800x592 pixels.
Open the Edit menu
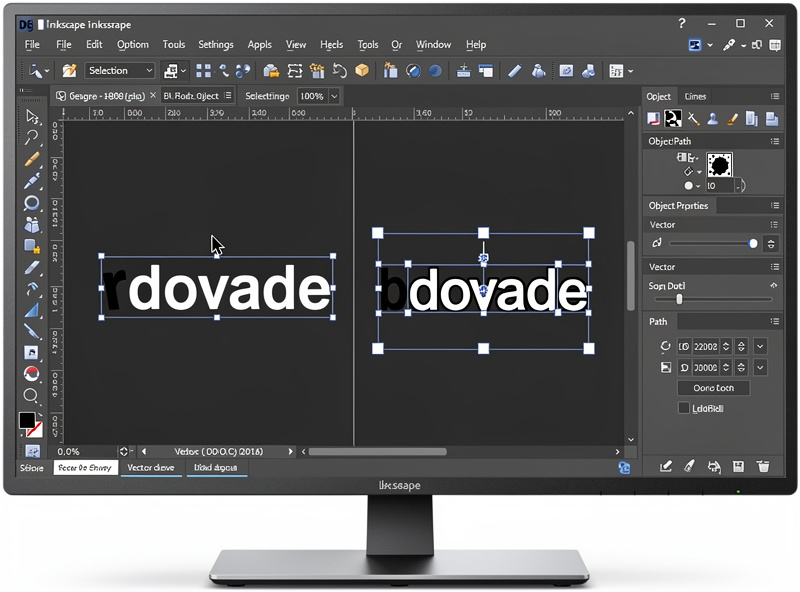pyautogui.click(x=94, y=44)
